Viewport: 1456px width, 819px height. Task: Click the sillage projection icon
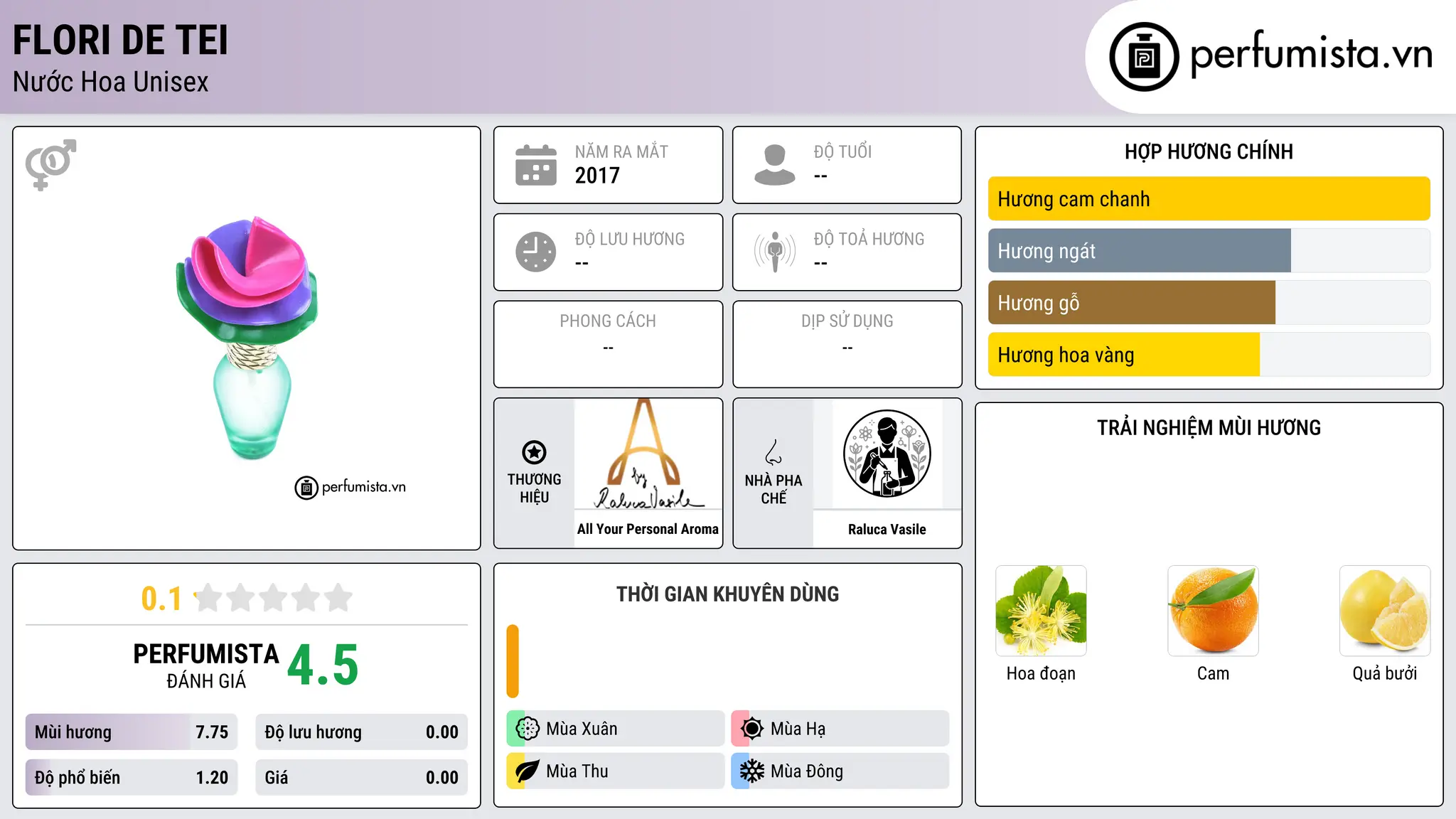(774, 252)
